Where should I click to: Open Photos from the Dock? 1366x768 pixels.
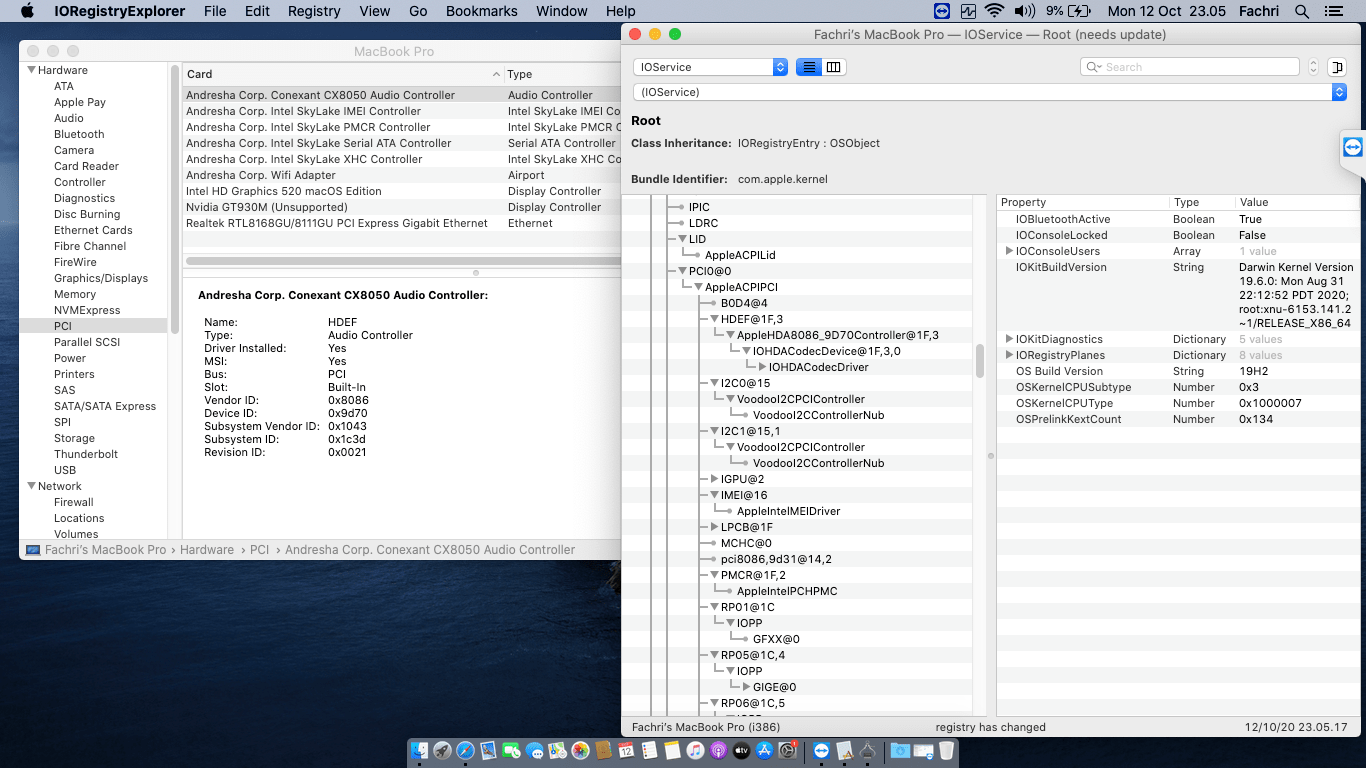point(580,750)
